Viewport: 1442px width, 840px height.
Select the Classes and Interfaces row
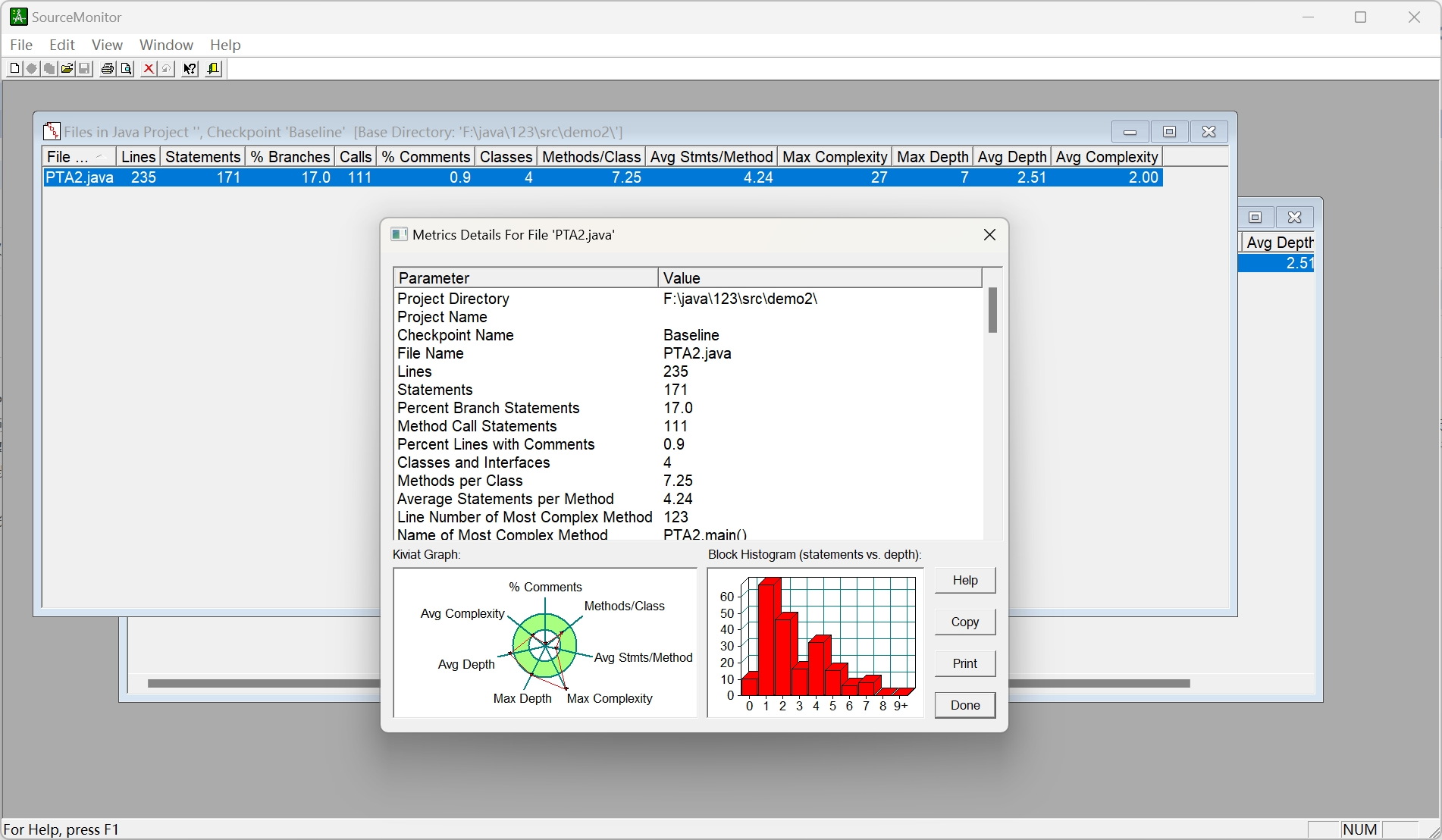(688, 462)
